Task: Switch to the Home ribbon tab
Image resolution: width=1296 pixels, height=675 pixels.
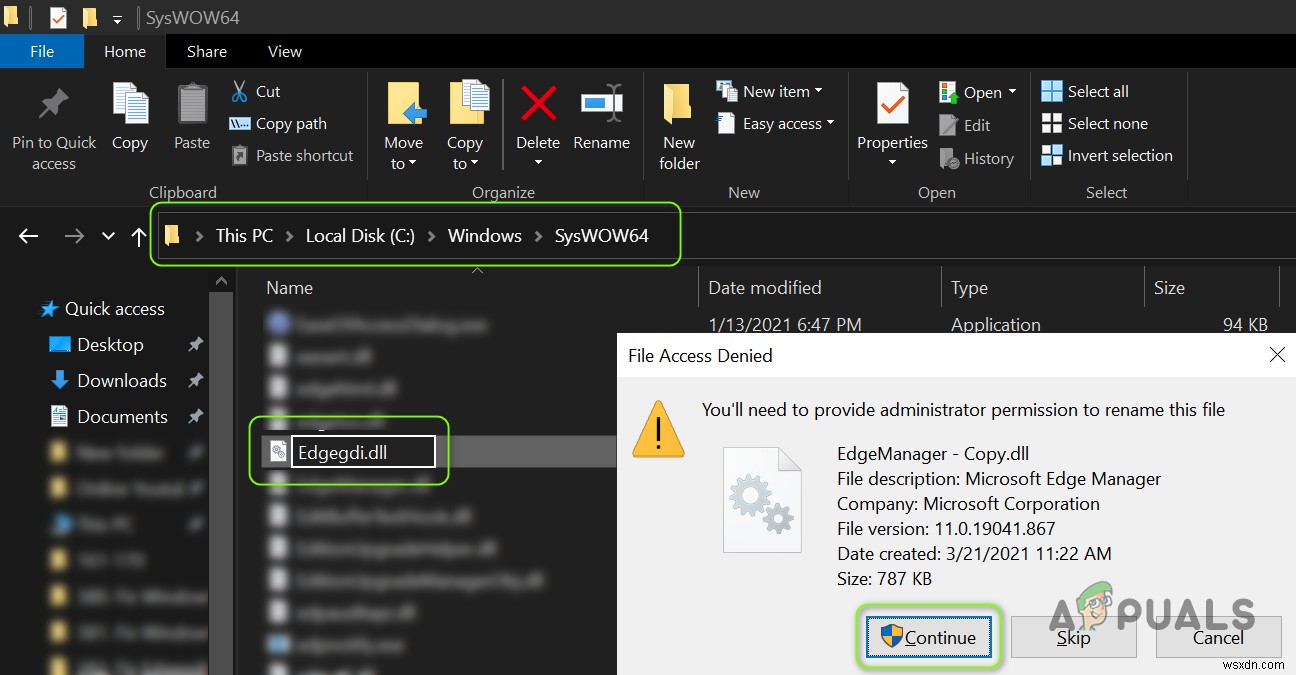Action: 125,52
